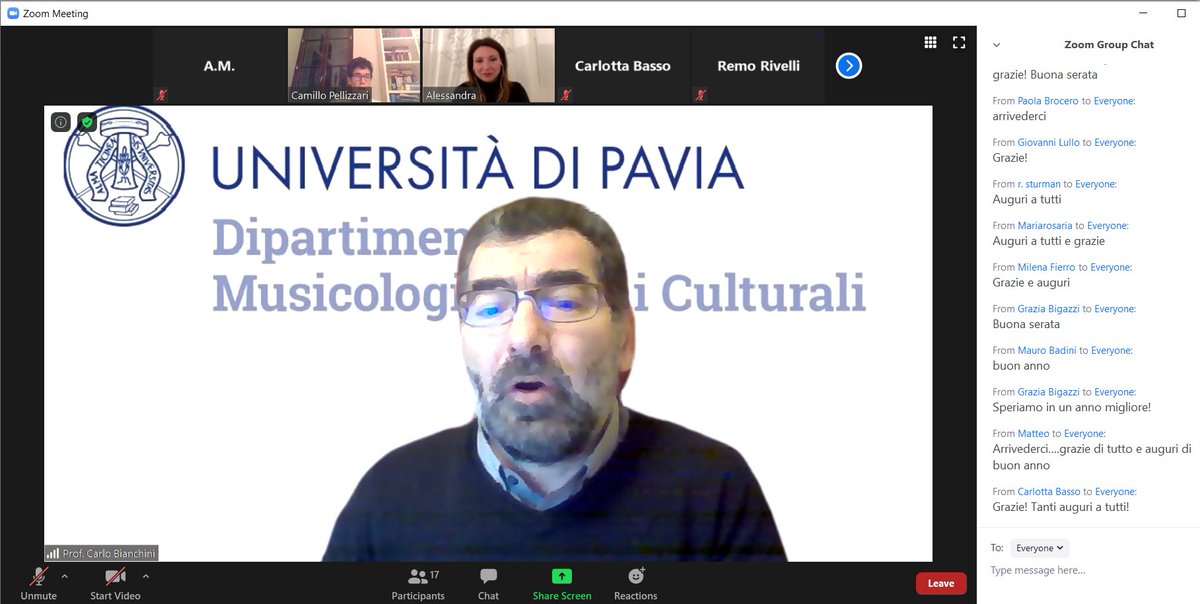
Task: Unmute your microphone
Action: tap(38, 577)
